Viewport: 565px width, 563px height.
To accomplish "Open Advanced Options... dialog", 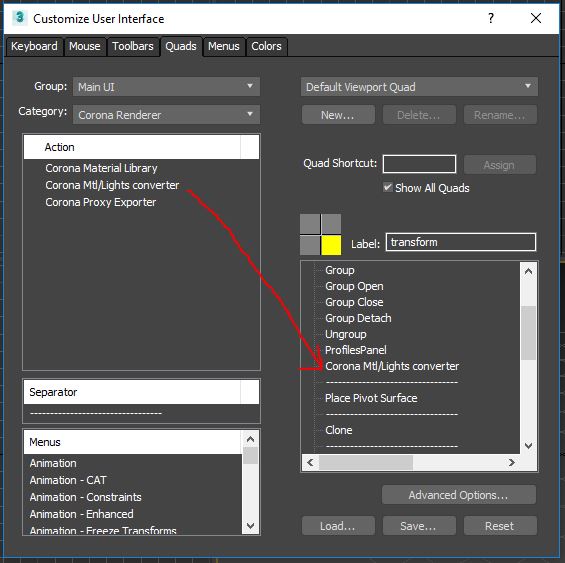I will tap(459, 495).
